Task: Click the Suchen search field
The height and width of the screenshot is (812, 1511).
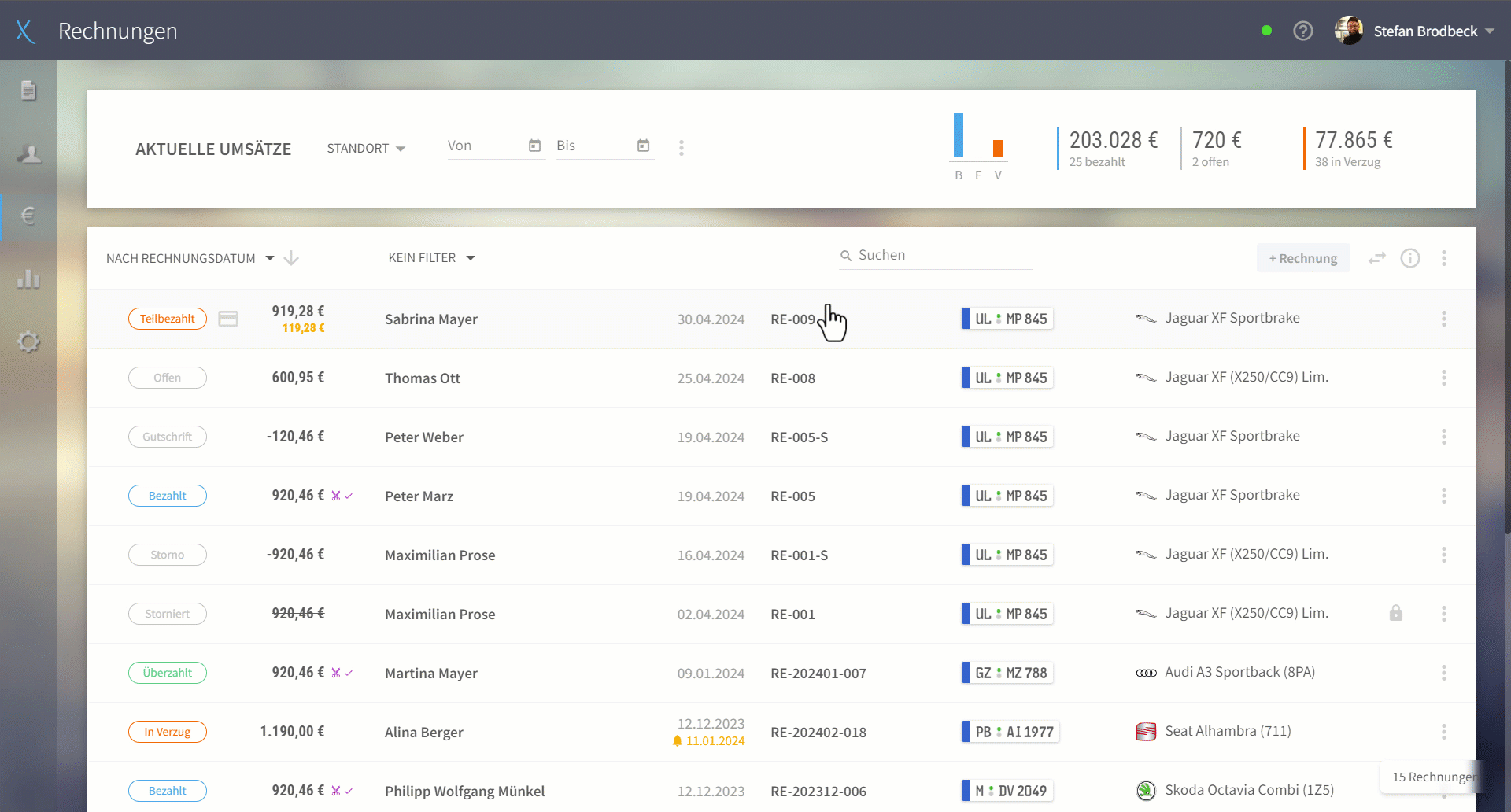Action: coord(936,255)
